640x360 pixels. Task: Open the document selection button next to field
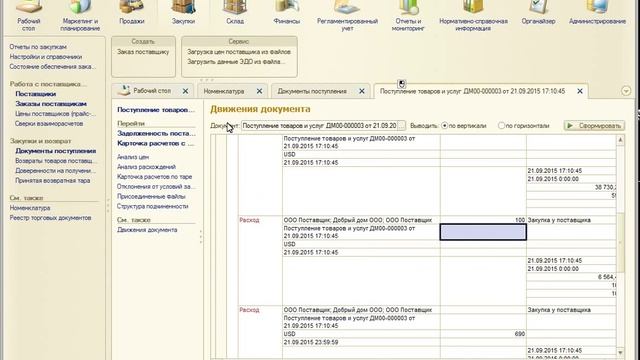[402, 126]
